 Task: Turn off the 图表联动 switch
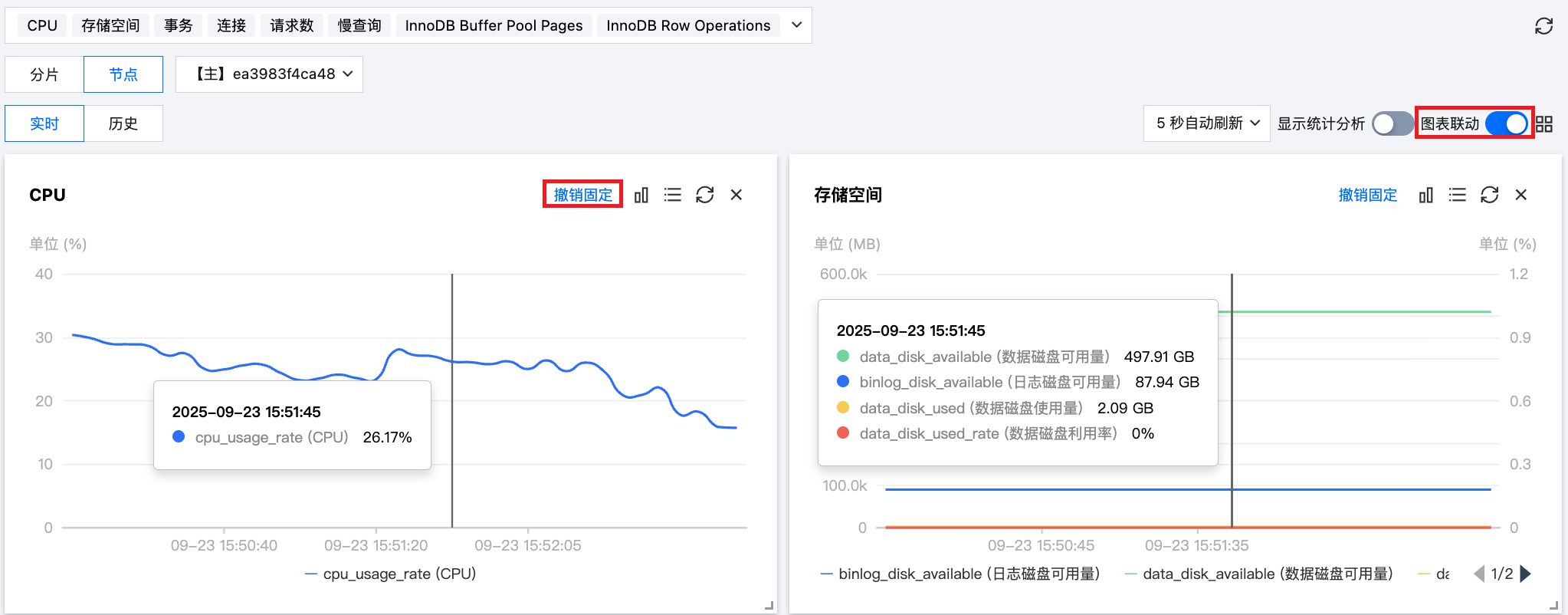(x=1506, y=123)
